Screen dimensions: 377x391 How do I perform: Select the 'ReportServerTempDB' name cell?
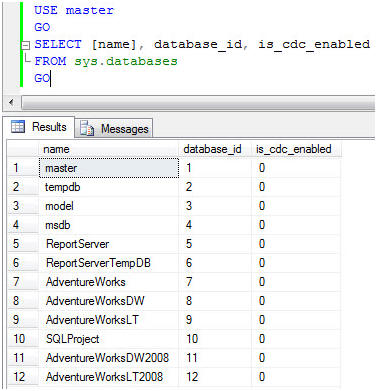click(109, 263)
